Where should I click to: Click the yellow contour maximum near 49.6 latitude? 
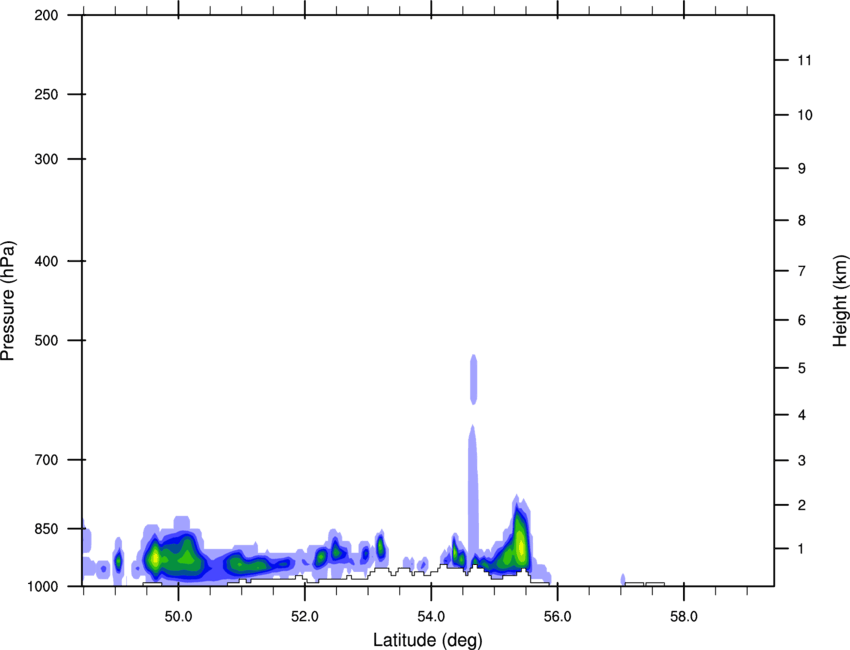pos(155,557)
